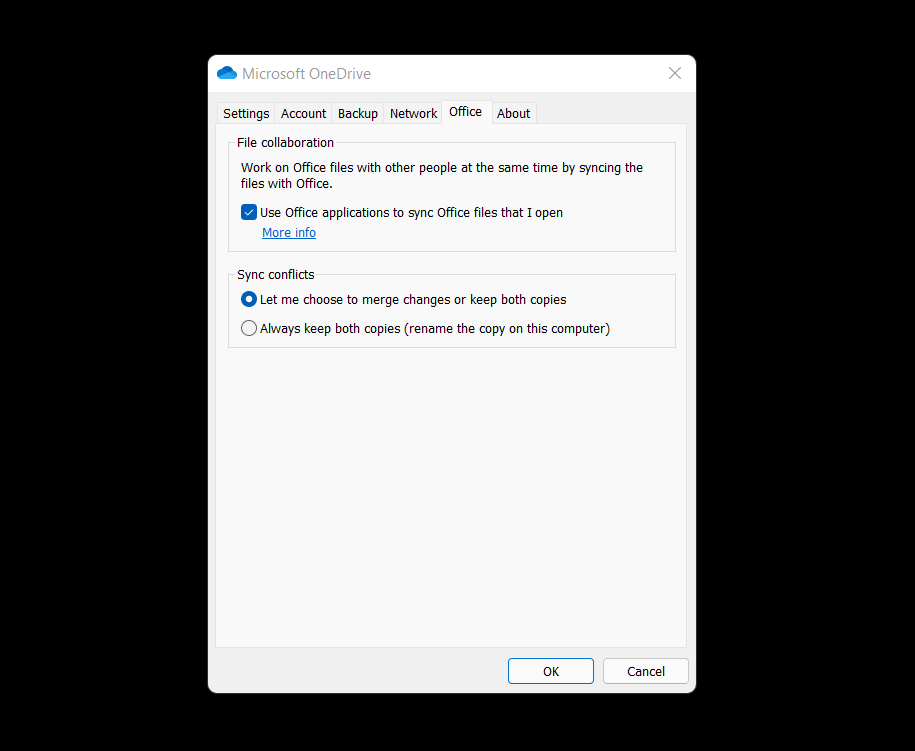Open the More info link
The width and height of the screenshot is (915, 751).
289,232
